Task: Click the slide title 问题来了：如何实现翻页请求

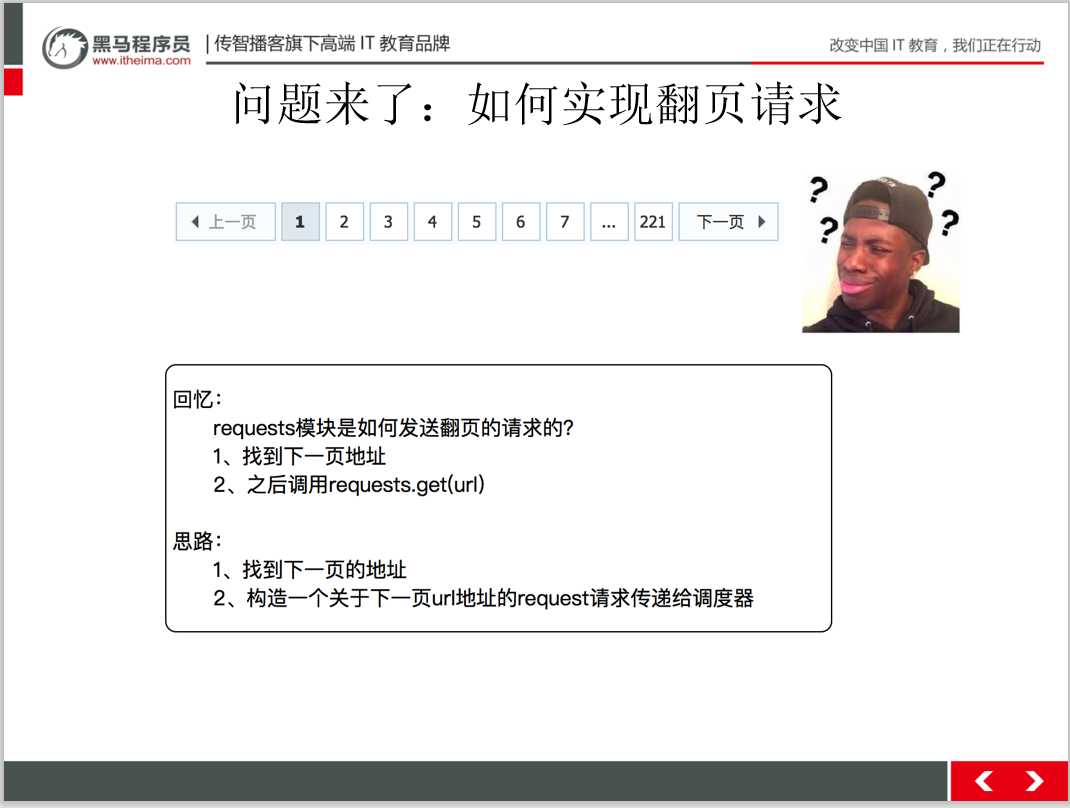Action: pyautogui.click(x=537, y=104)
